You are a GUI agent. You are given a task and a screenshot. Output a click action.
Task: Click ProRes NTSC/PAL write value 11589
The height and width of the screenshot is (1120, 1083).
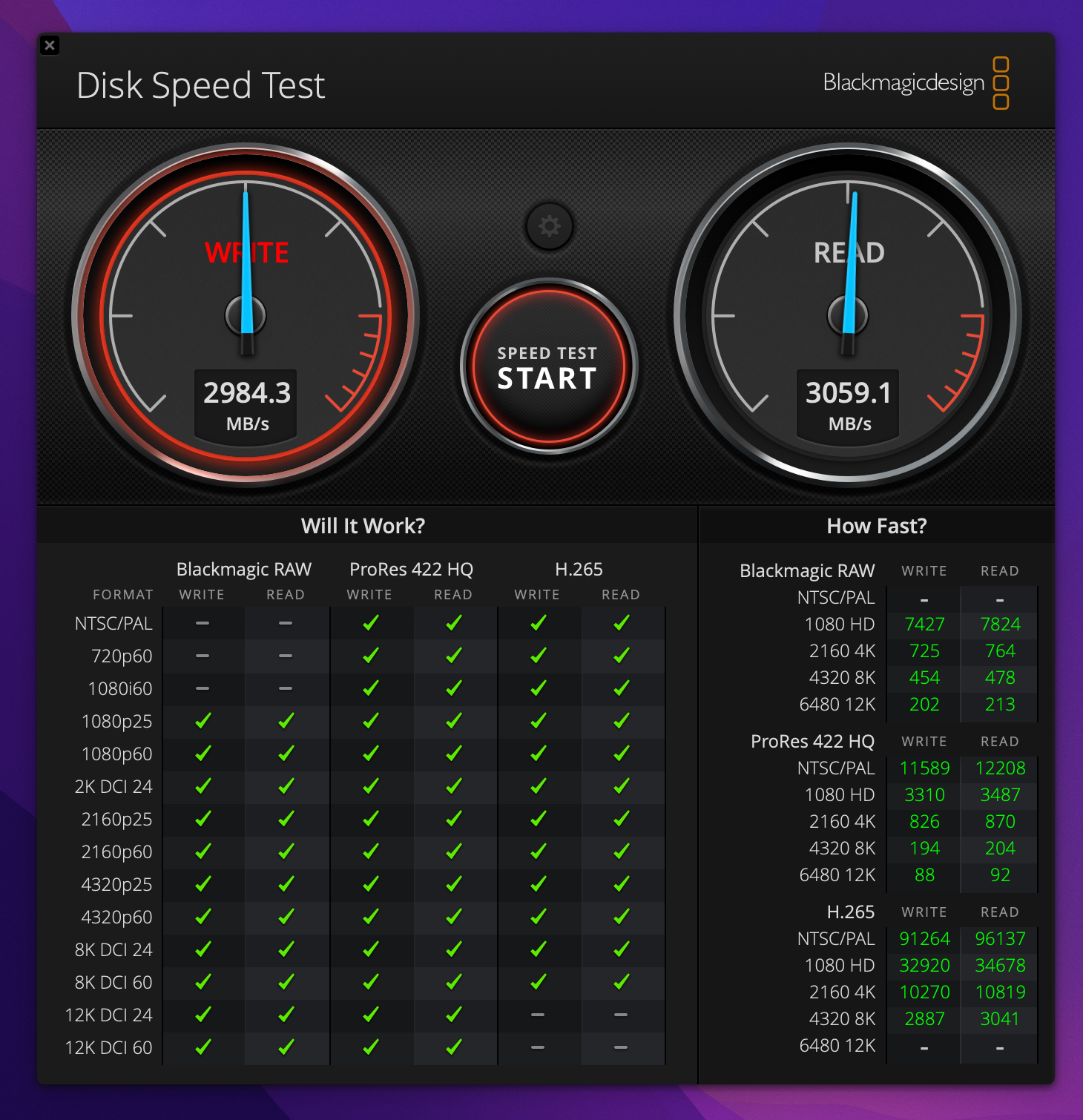click(924, 768)
